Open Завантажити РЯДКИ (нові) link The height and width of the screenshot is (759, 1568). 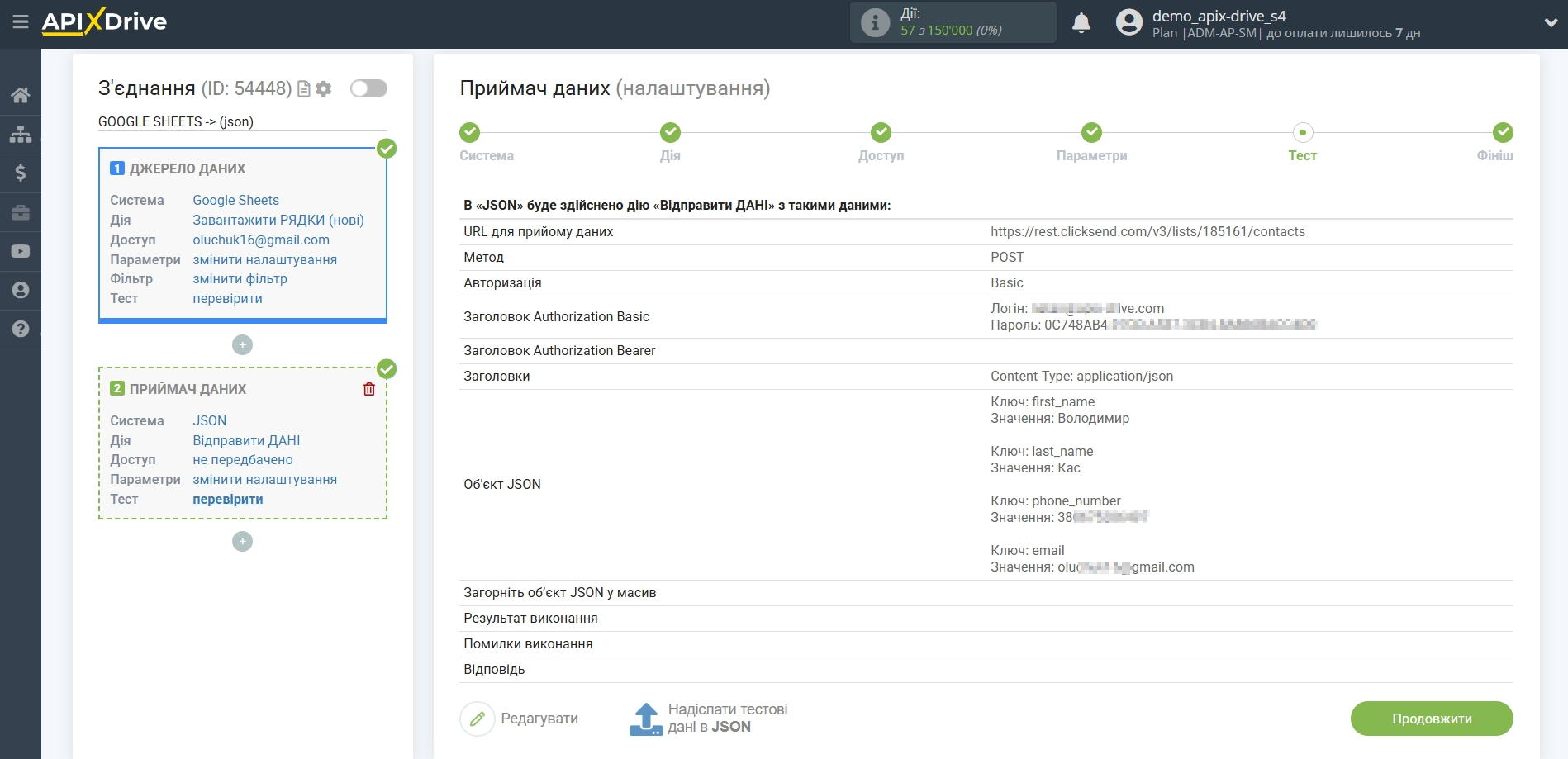pos(278,220)
